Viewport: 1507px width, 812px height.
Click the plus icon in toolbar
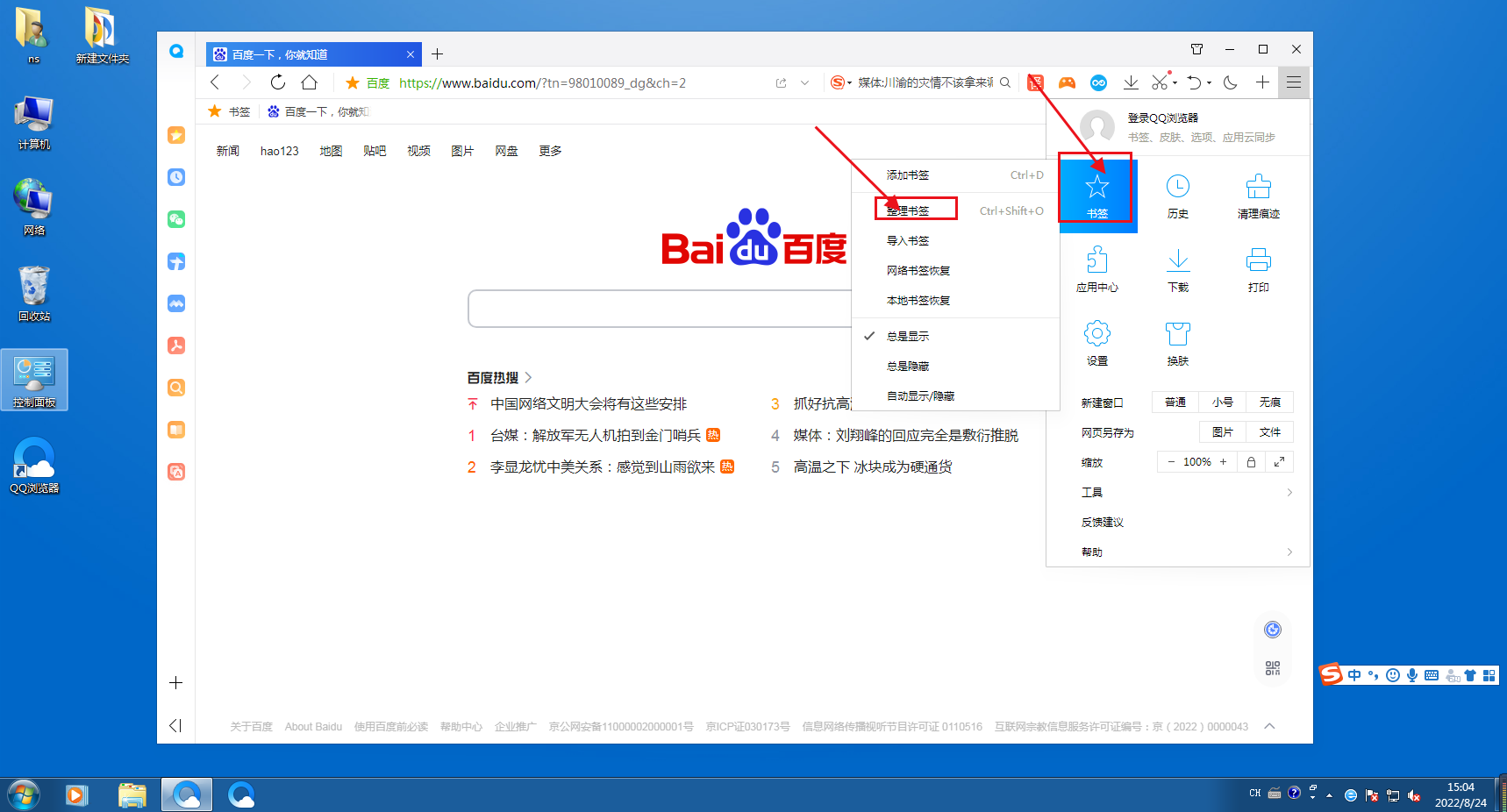tap(1262, 82)
